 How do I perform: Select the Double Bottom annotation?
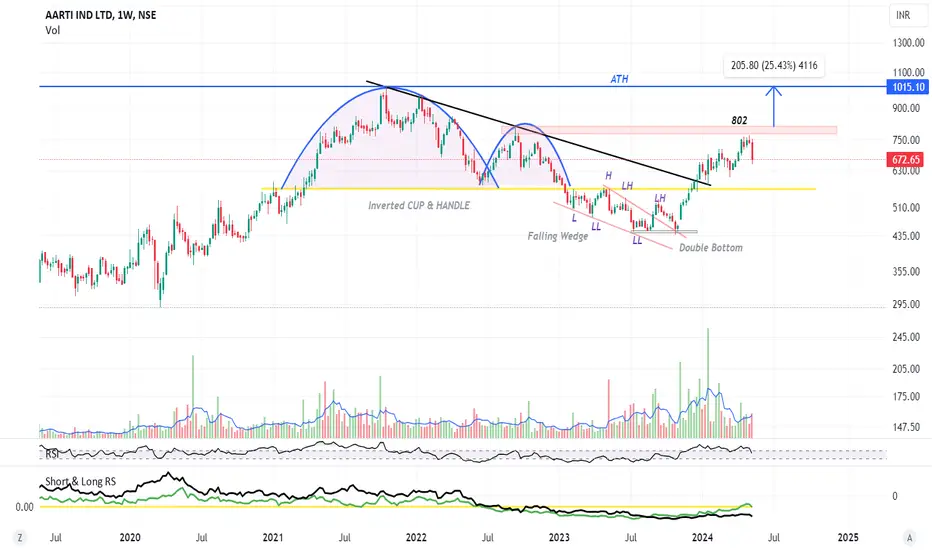pos(711,247)
